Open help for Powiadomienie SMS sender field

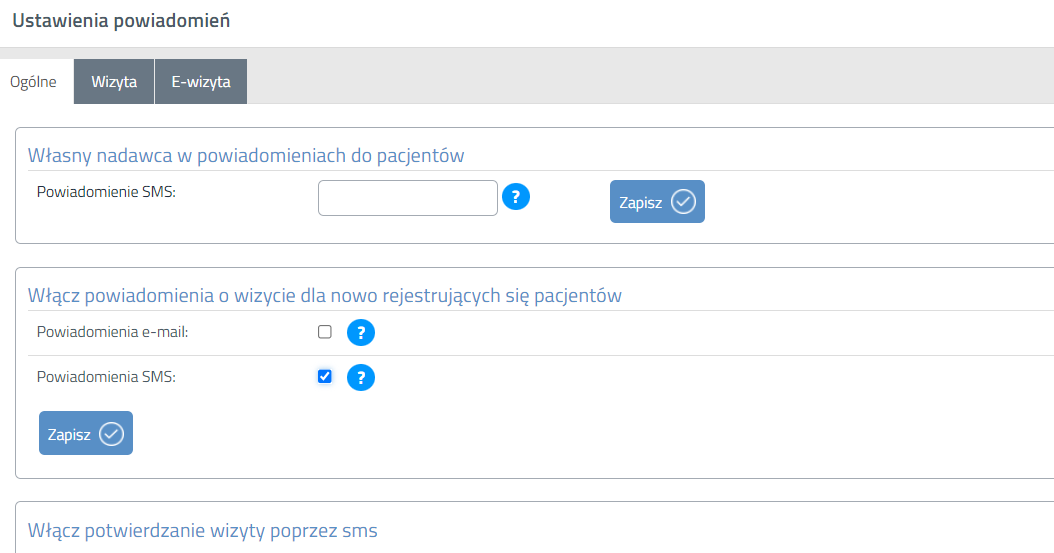pyautogui.click(x=516, y=197)
